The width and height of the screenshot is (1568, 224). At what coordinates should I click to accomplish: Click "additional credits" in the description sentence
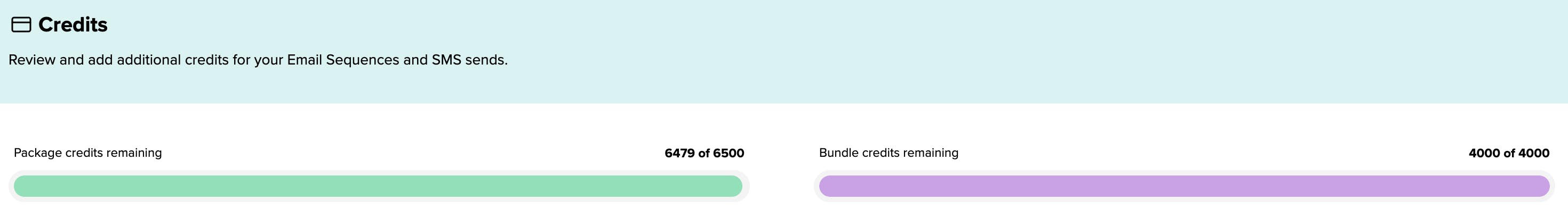pos(173,60)
